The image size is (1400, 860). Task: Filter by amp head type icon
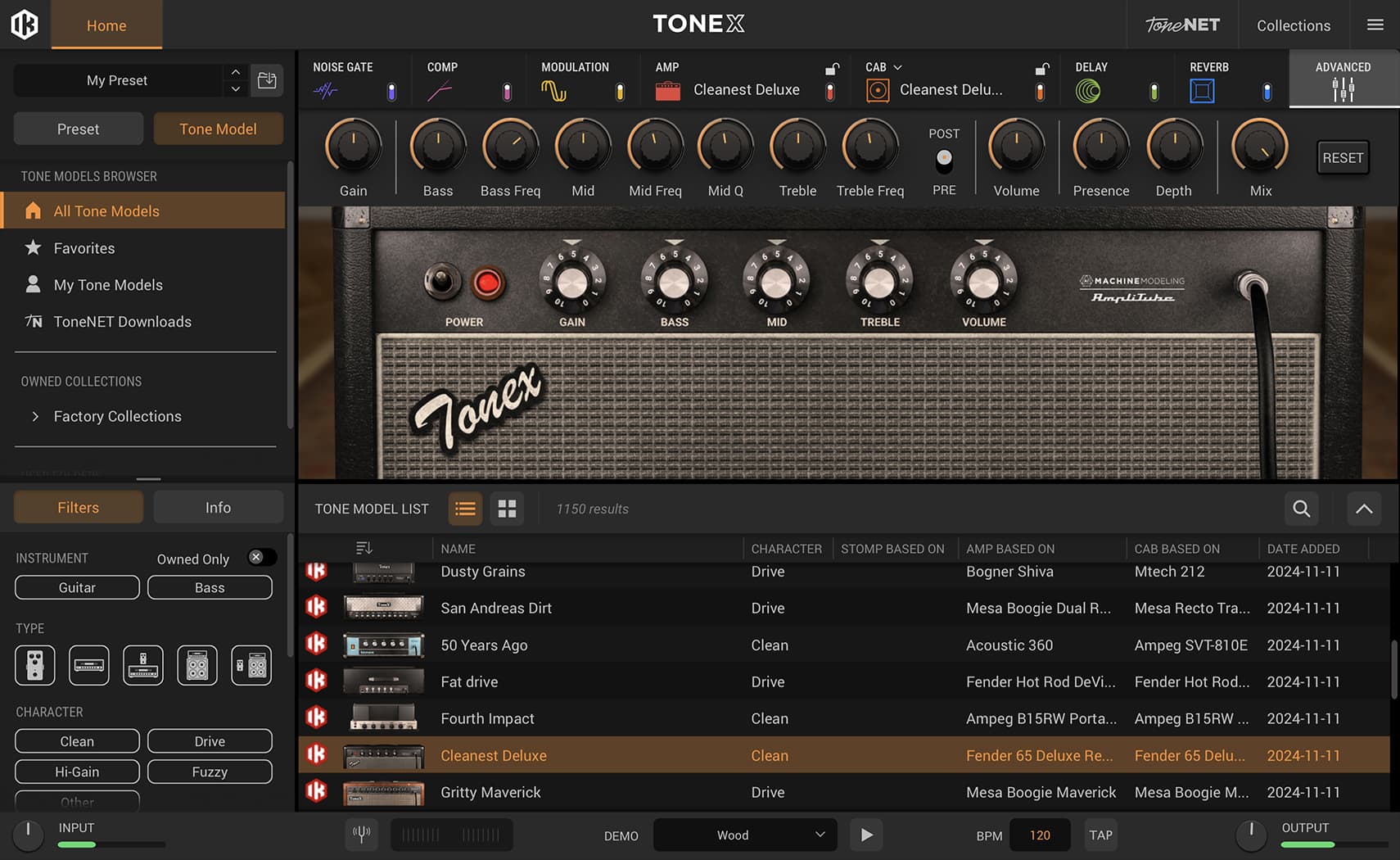89,665
